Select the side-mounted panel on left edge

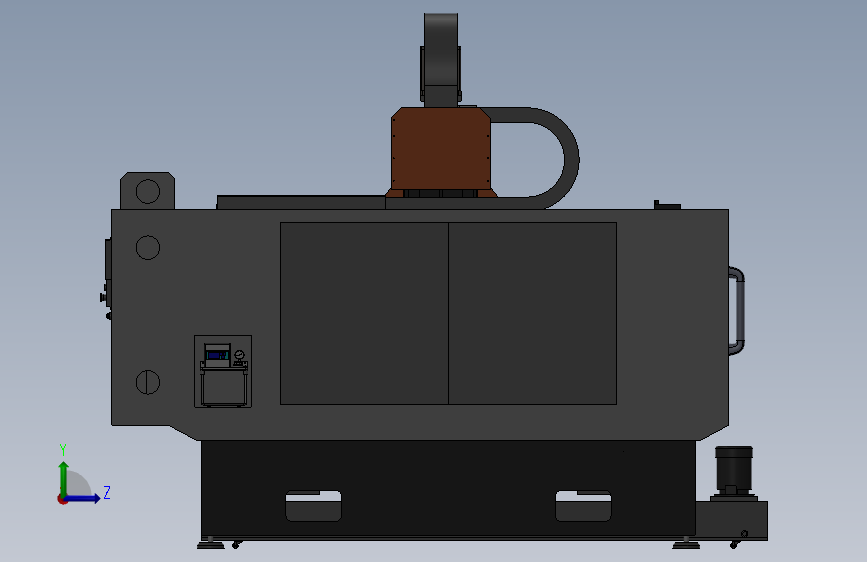(108, 272)
